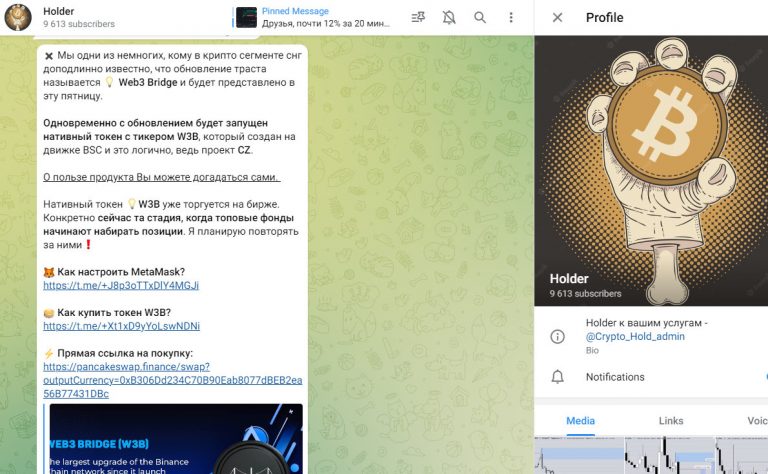
Task: Select the Voice tab
Action: click(x=756, y=421)
